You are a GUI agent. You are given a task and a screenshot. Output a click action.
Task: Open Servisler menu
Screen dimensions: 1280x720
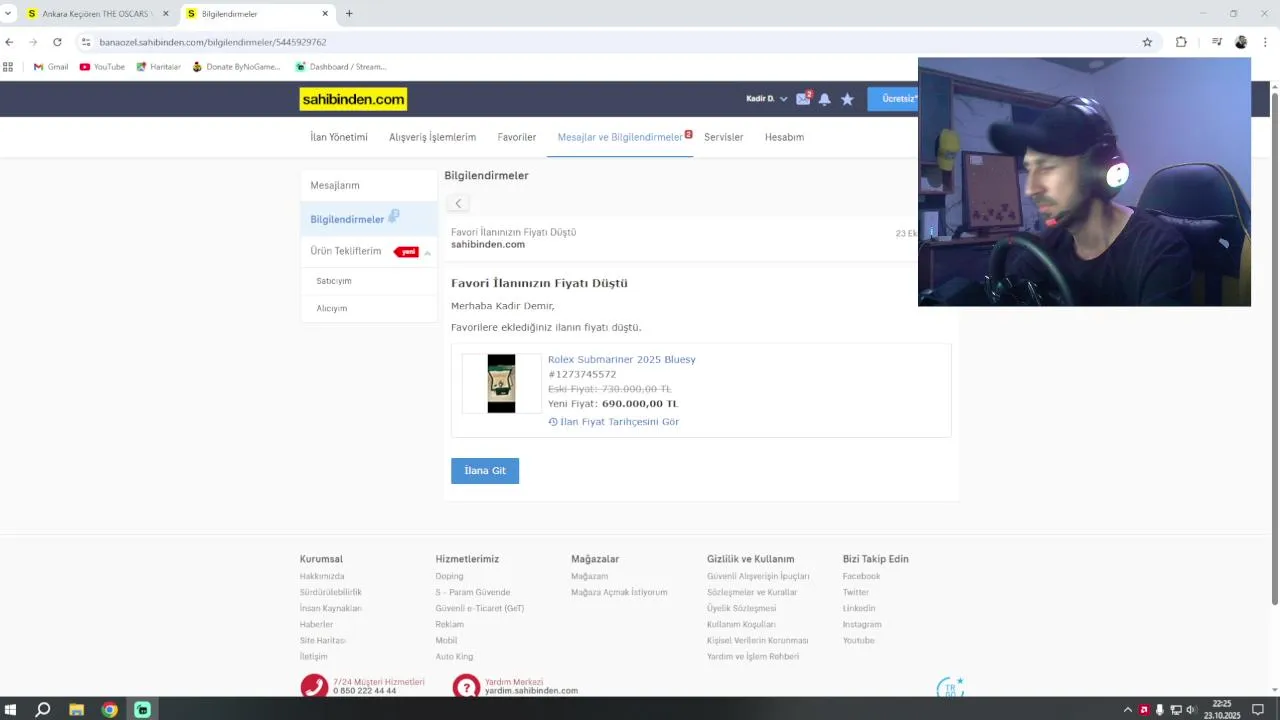coord(723,137)
